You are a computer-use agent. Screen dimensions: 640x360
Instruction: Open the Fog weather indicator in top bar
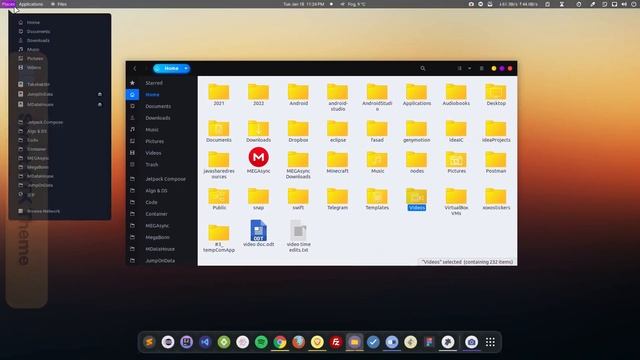[353, 4]
